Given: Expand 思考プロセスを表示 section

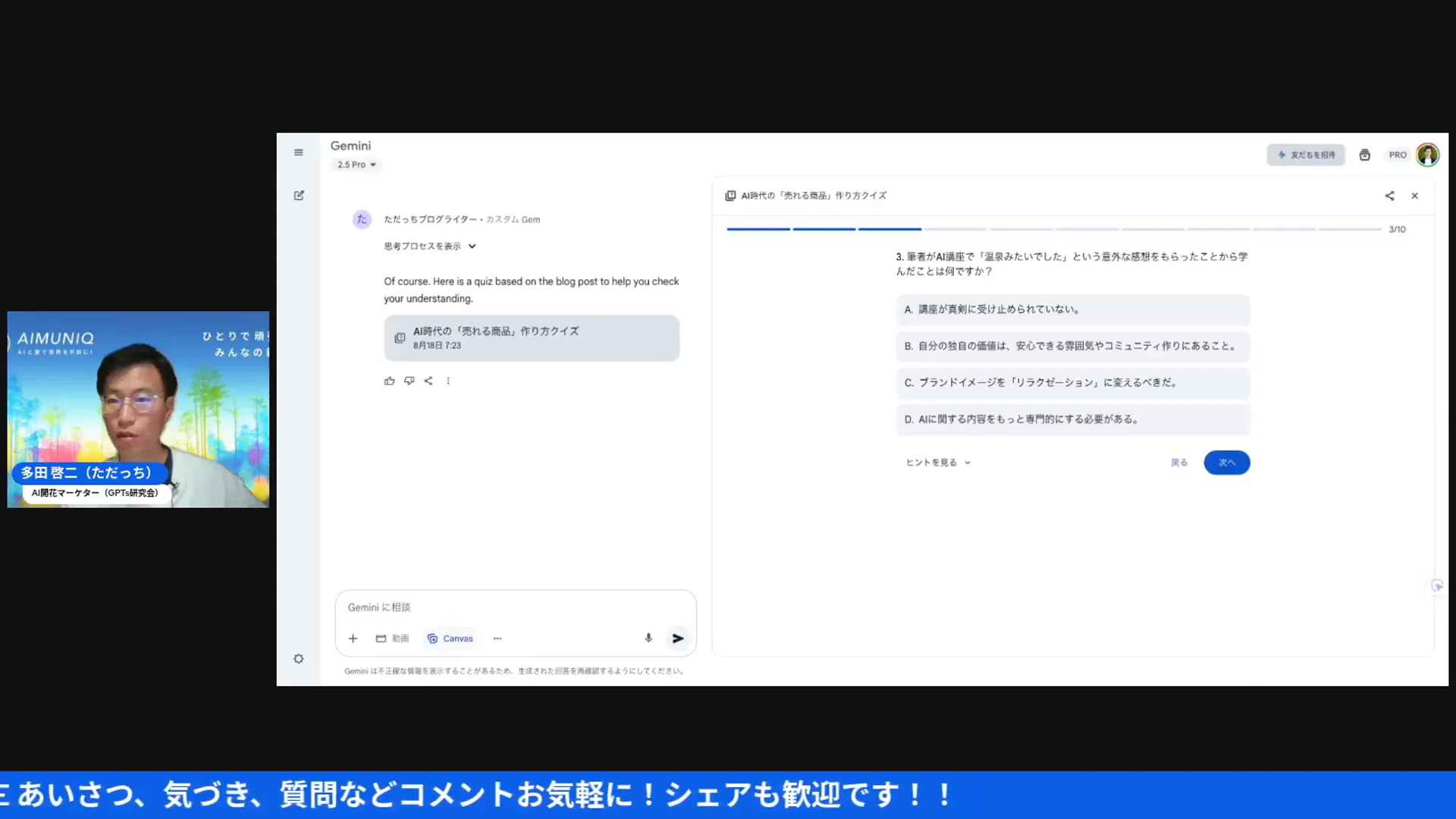Looking at the screenshot, I should (429, 246).
